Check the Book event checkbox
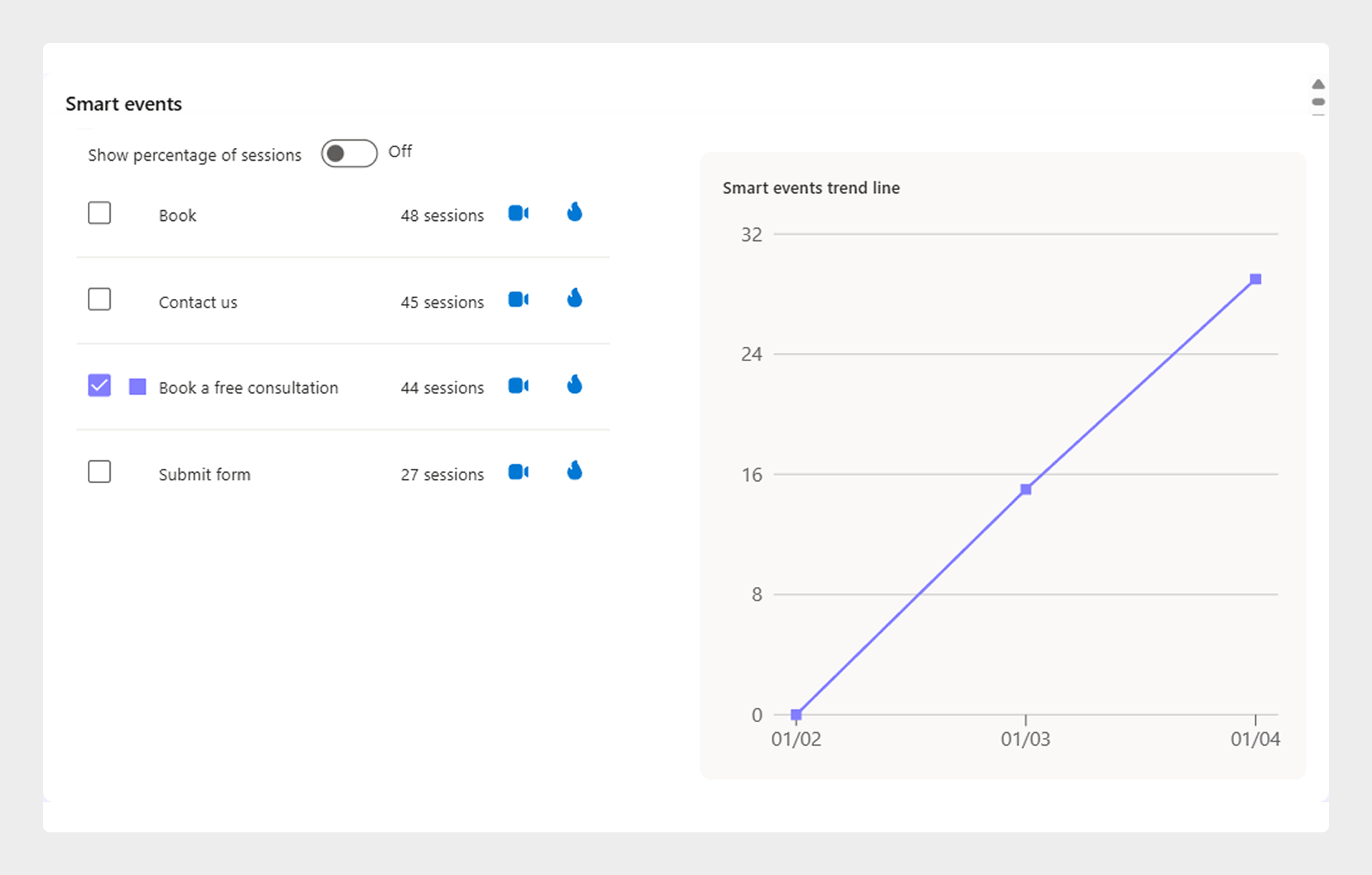Viewport: 1372px width, 875px height. coord(99,213)
